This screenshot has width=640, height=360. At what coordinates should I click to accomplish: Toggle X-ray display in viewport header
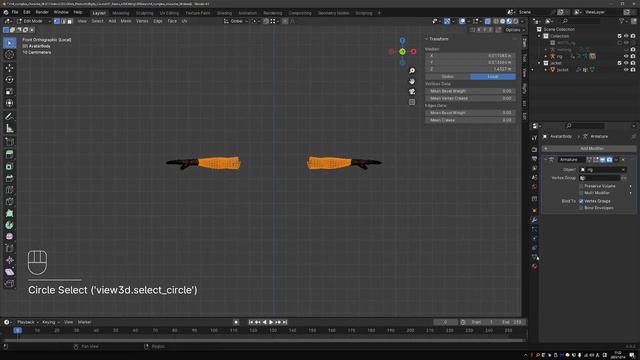click(488, 21)
